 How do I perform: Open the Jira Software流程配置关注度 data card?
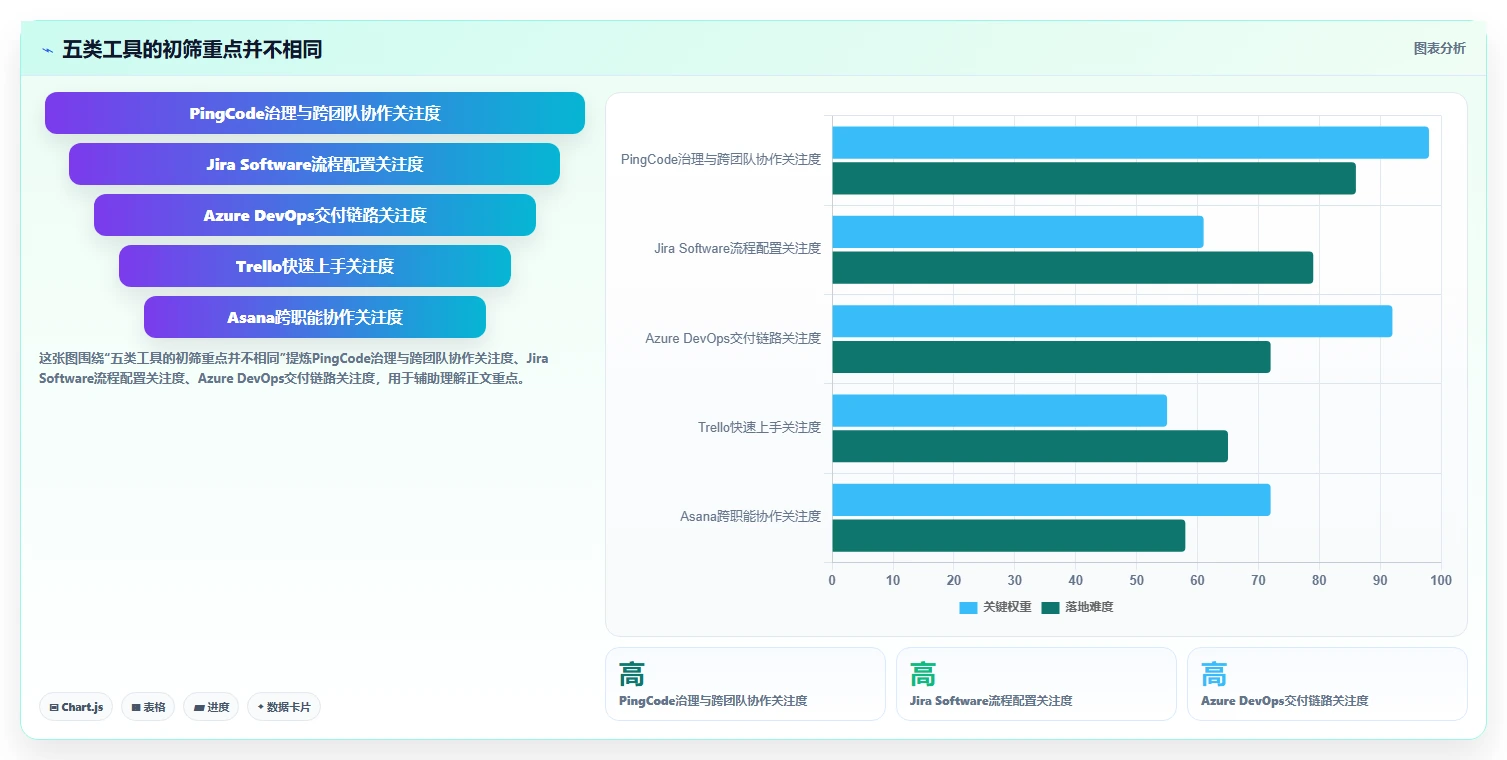click(1036, 684)
